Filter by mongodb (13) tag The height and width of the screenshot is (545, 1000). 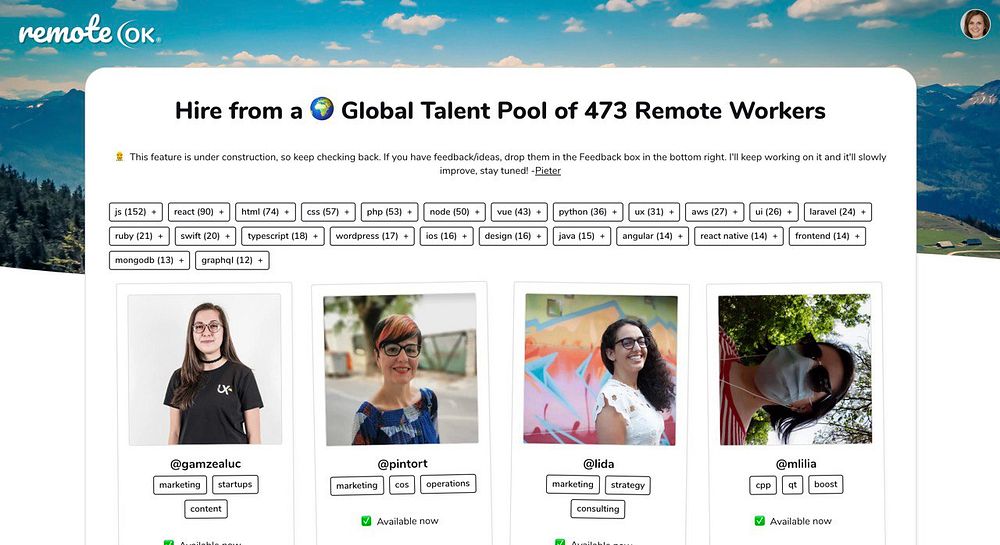pos(149,260)
